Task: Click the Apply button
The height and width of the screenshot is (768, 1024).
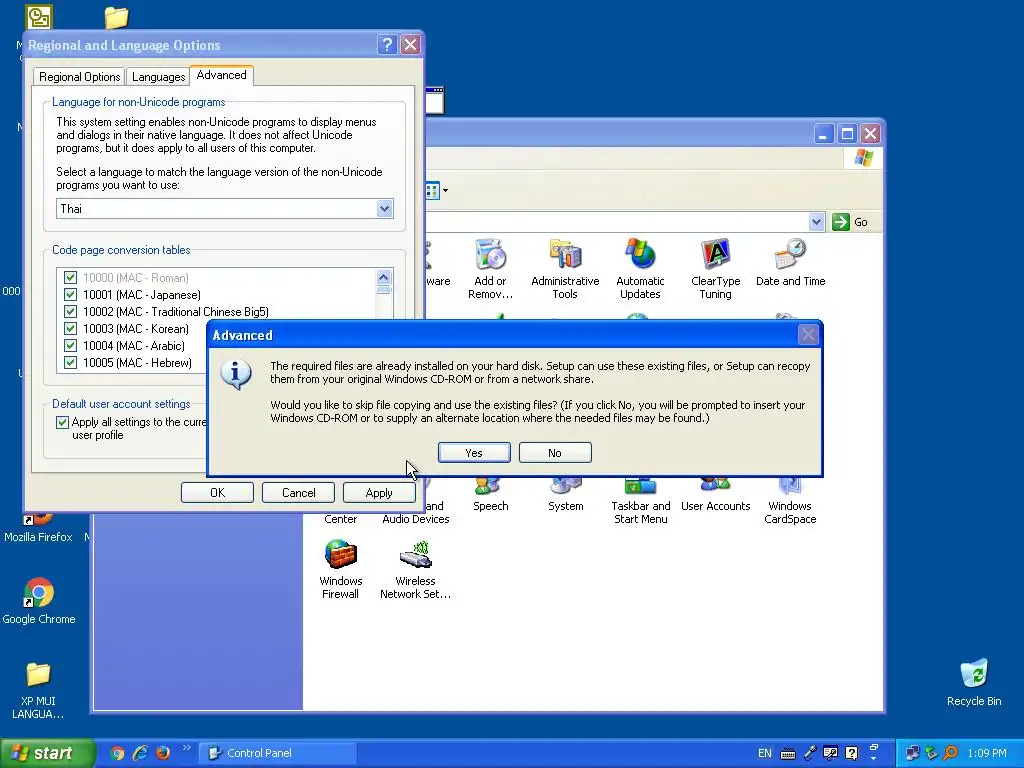Action: click(379, 492)
